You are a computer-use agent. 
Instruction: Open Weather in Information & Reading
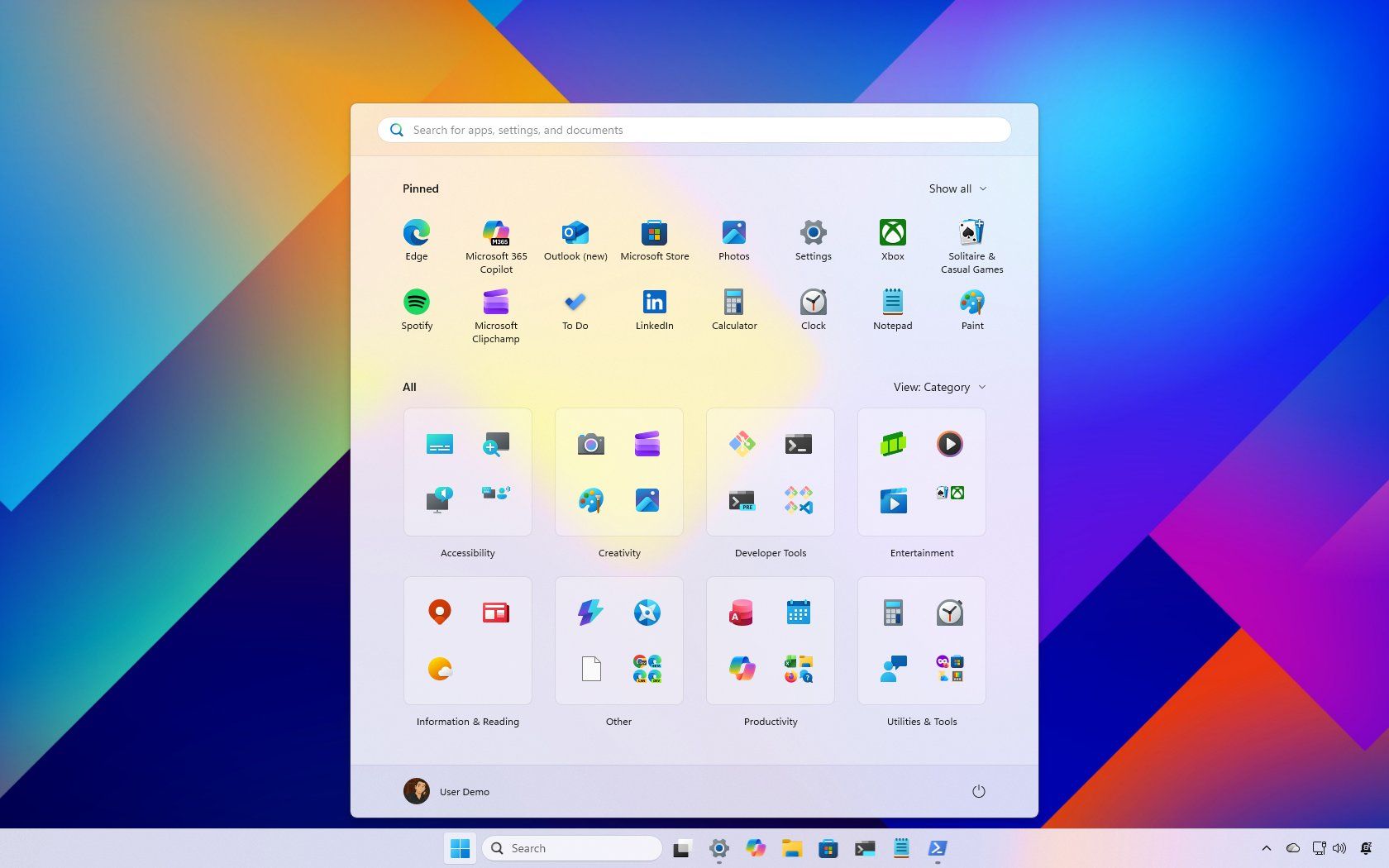pyautogui.click(x=440, y=669)
